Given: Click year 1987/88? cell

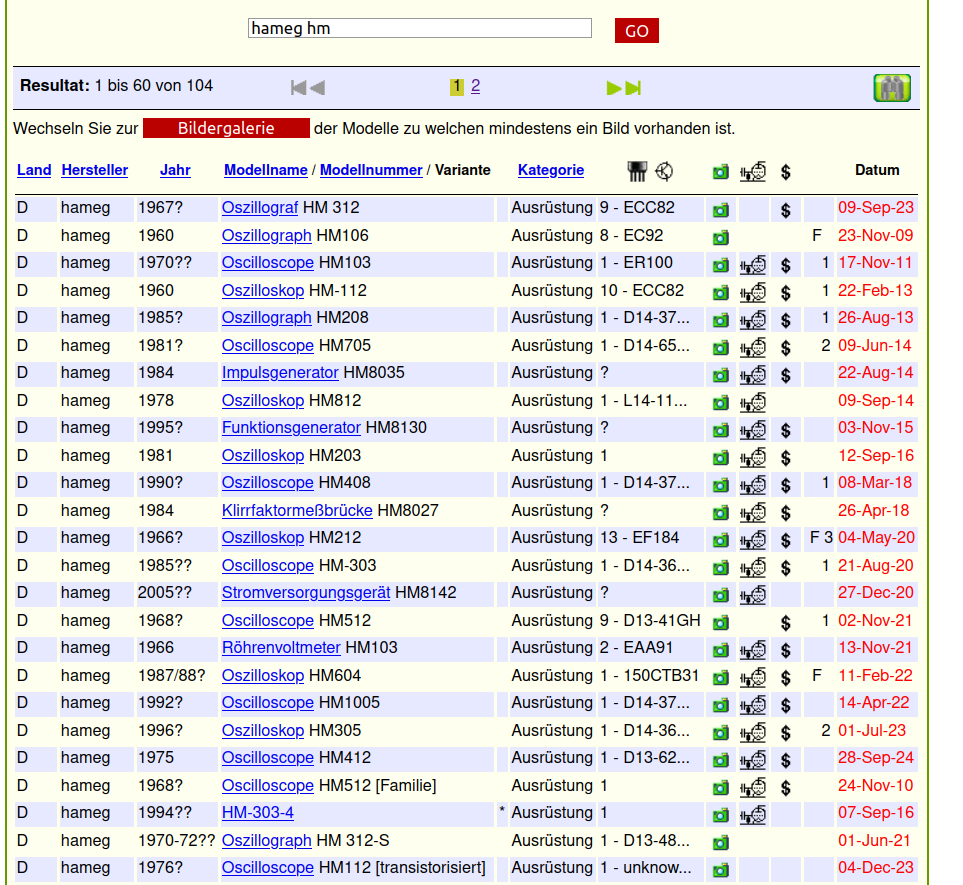Looking at the screenshot, I should [x=171, y=676].
